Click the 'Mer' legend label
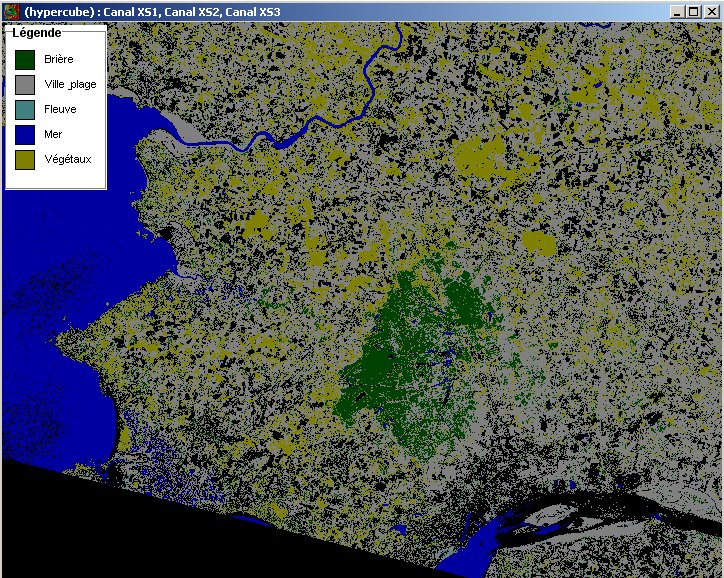724x578 pixels. (53, 134)
